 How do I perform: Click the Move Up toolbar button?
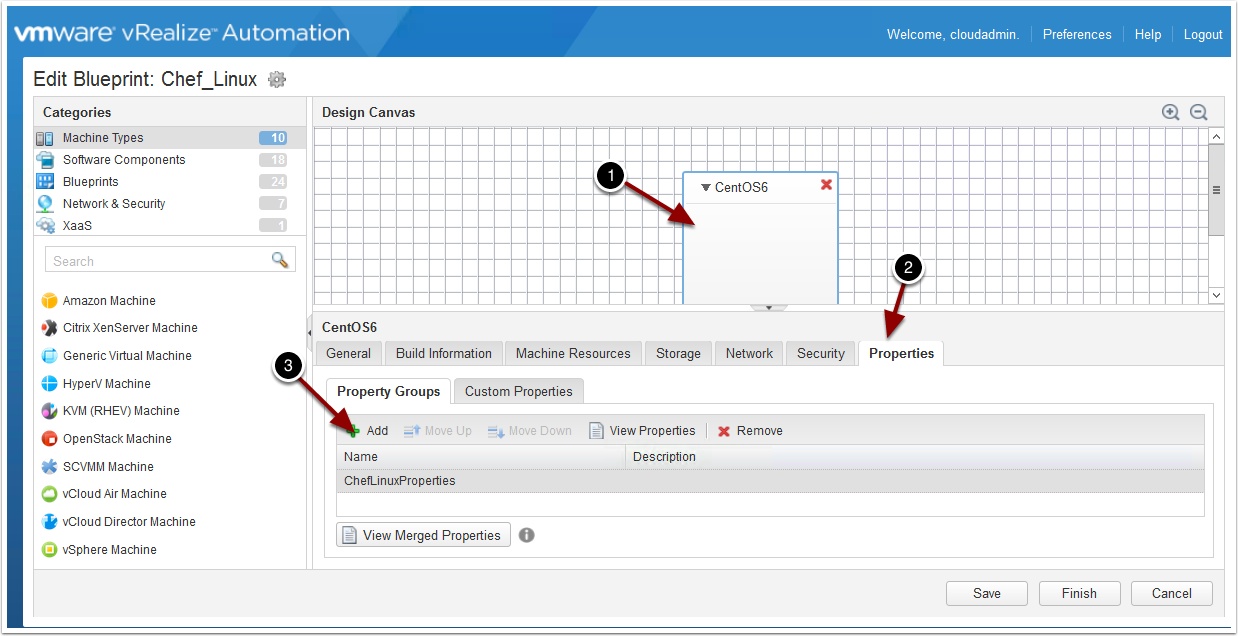pyautogui.click(x=437, y=431)
